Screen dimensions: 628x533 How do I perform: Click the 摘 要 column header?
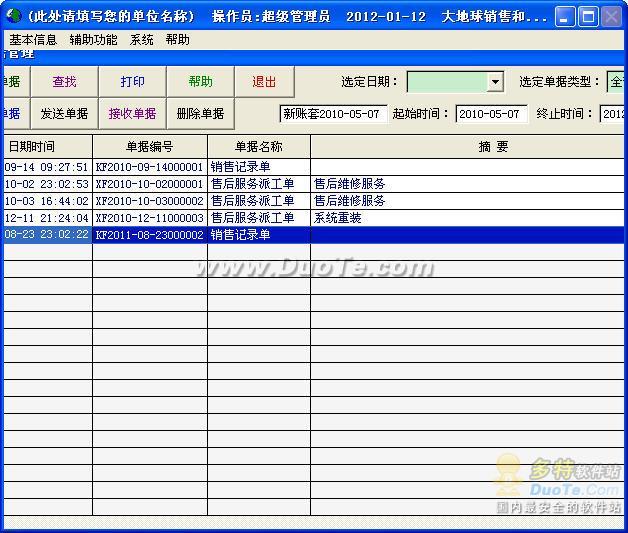[x=467, y=147]
